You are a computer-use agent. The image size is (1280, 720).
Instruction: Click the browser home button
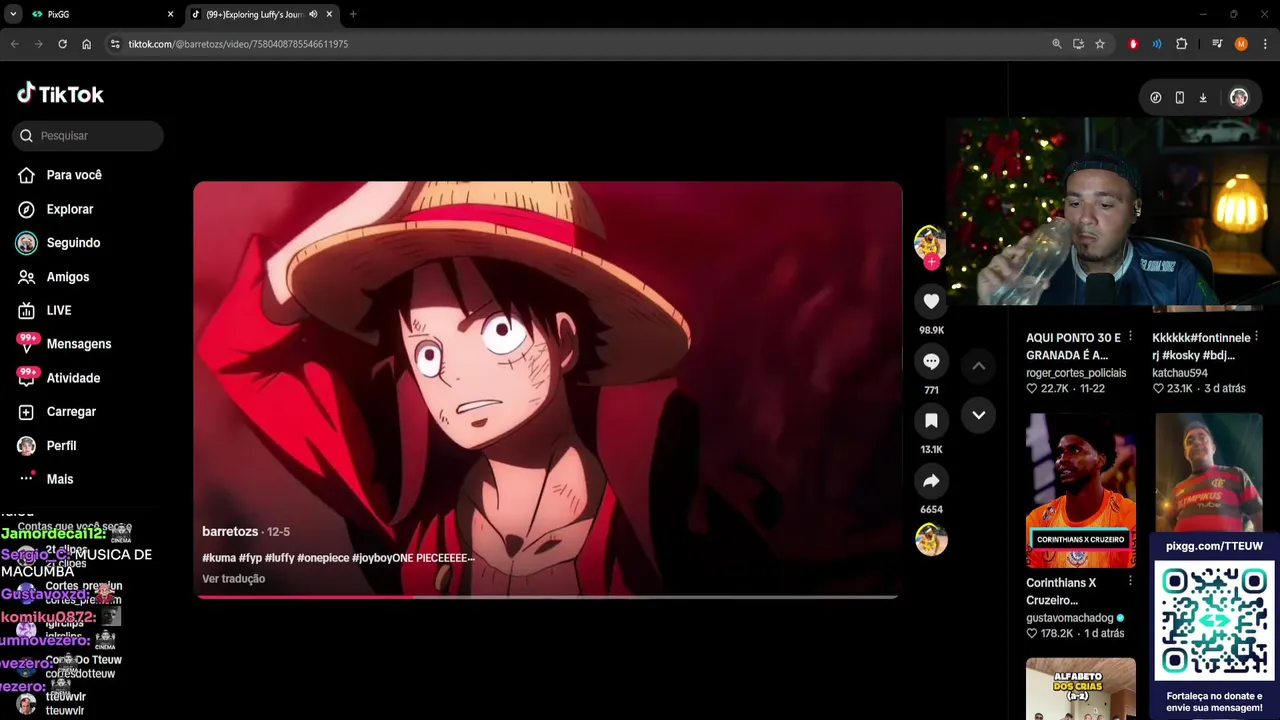87,44
